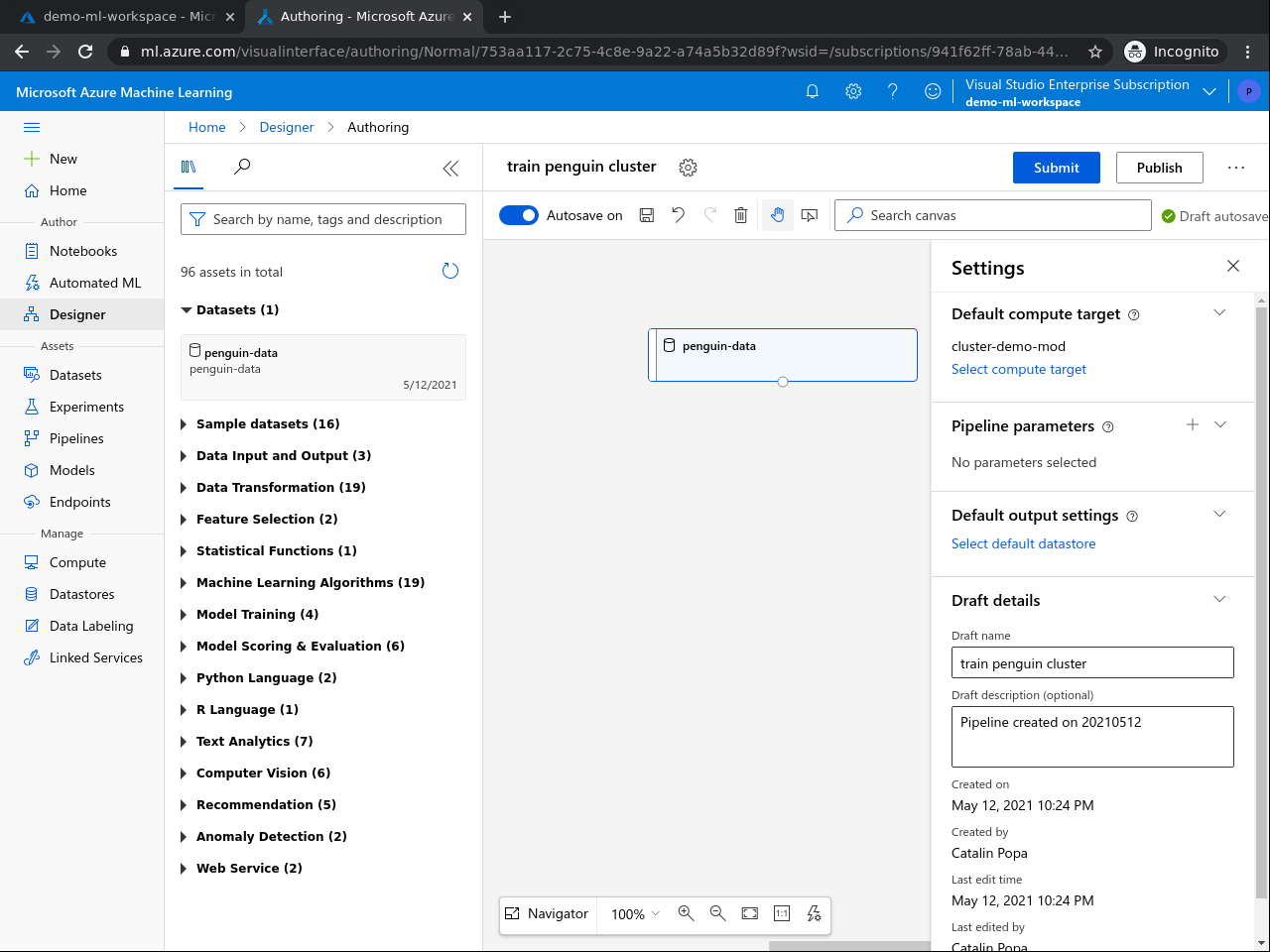Save the pipeline with the save icon
Image resolution: width=1270 pixels, height=952 pixels.
click(646, 215)
